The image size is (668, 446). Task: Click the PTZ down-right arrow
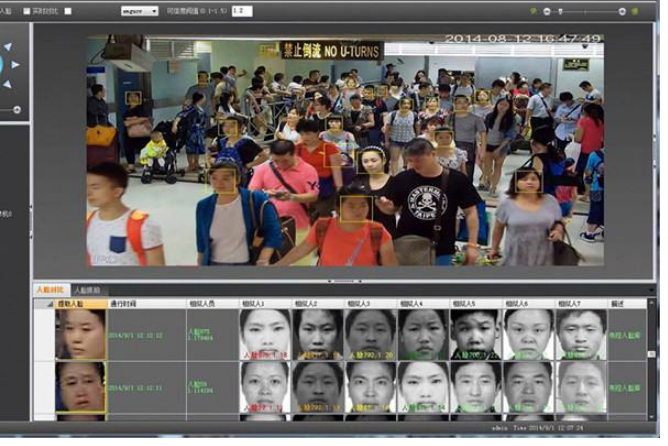tap(8, 84)
